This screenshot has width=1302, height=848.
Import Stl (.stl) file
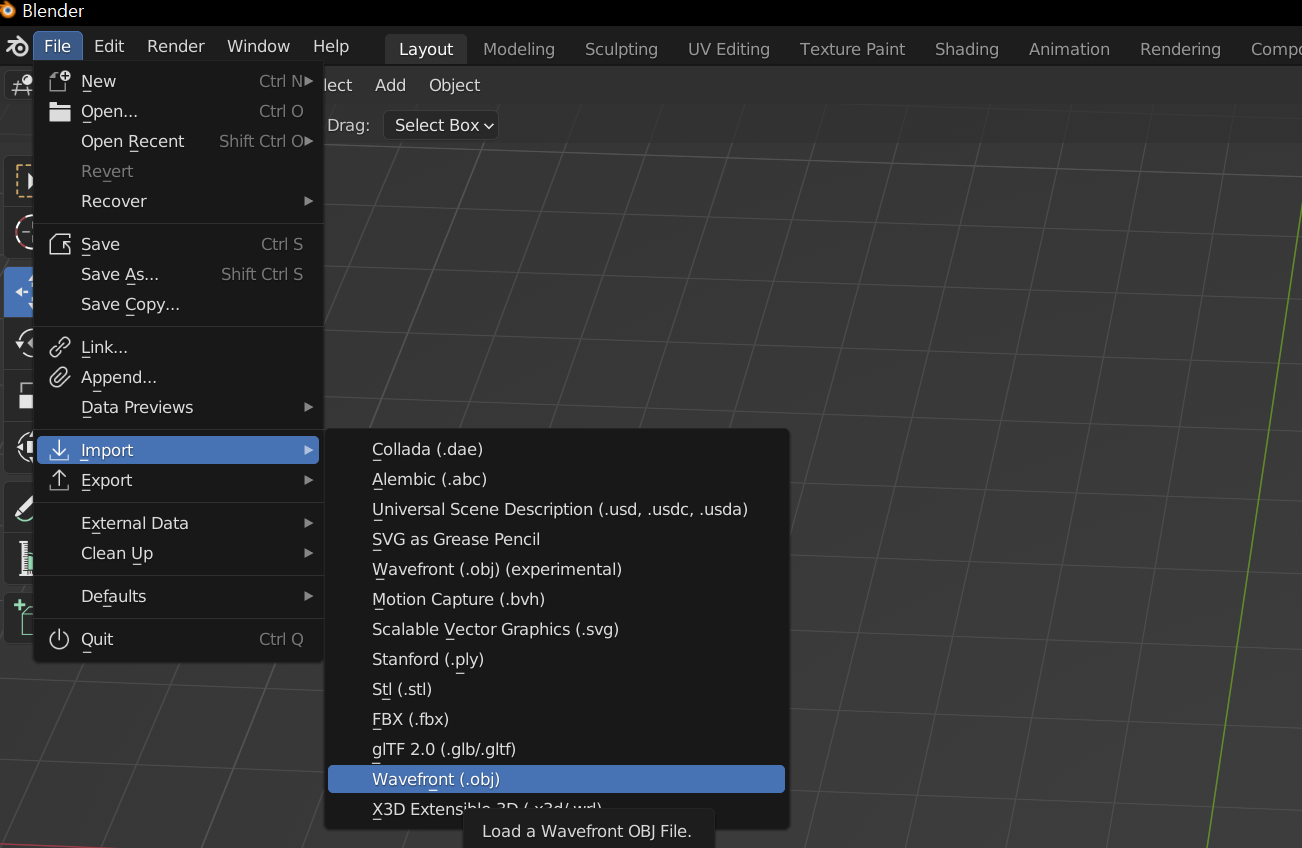tap(556, 689)
